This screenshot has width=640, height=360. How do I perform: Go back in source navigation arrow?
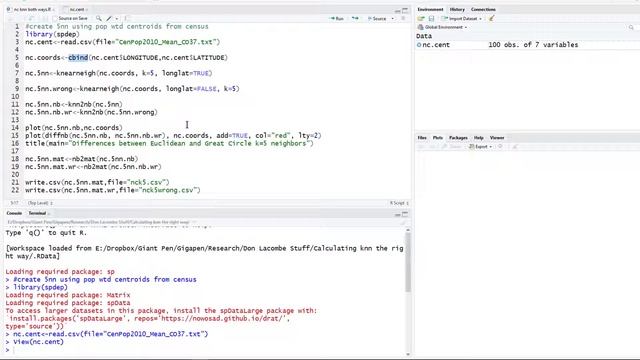click(x=11, y=18)
